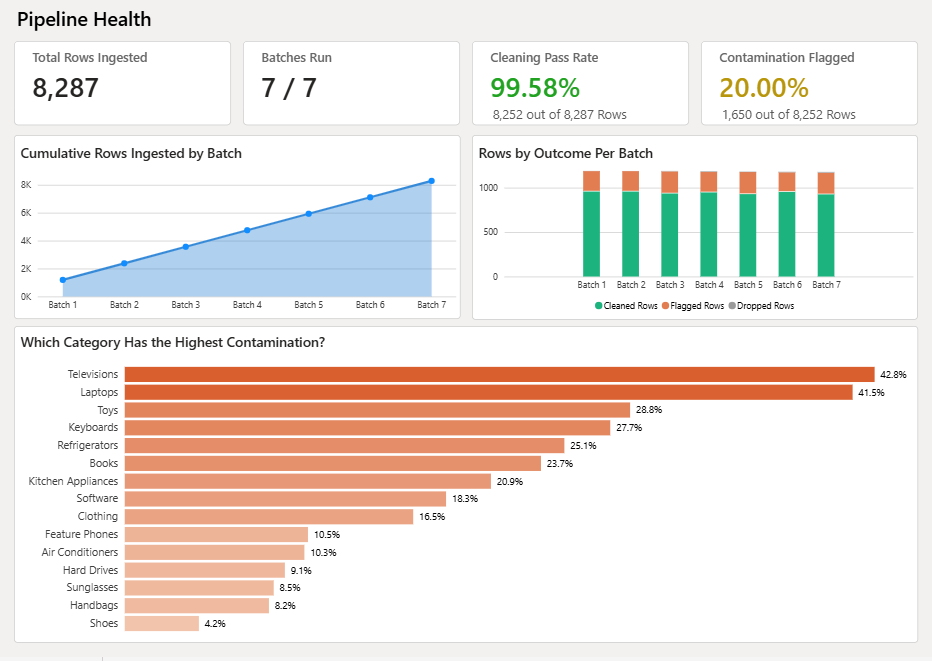Select the Refrigerators bar at 25.1%
Screen dimensions: 932x661
(x=344, y=445)
